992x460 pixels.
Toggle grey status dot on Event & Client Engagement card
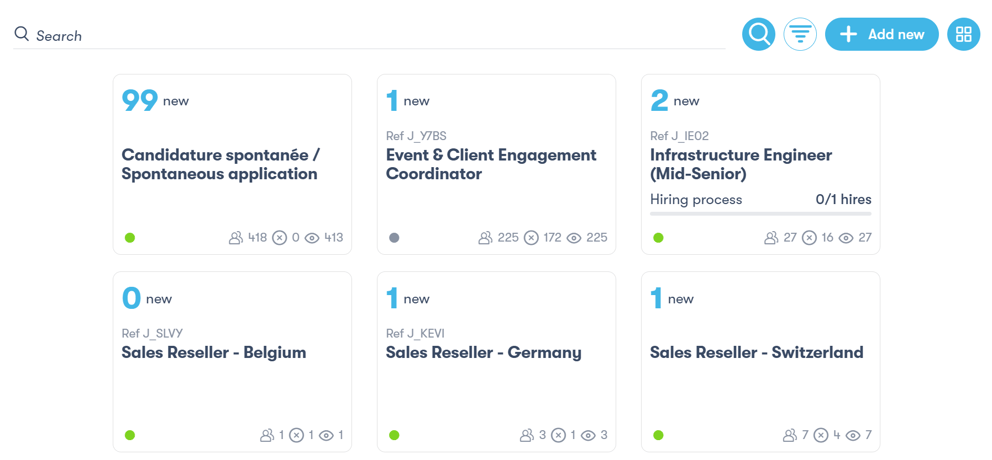[x=394, y=238]
